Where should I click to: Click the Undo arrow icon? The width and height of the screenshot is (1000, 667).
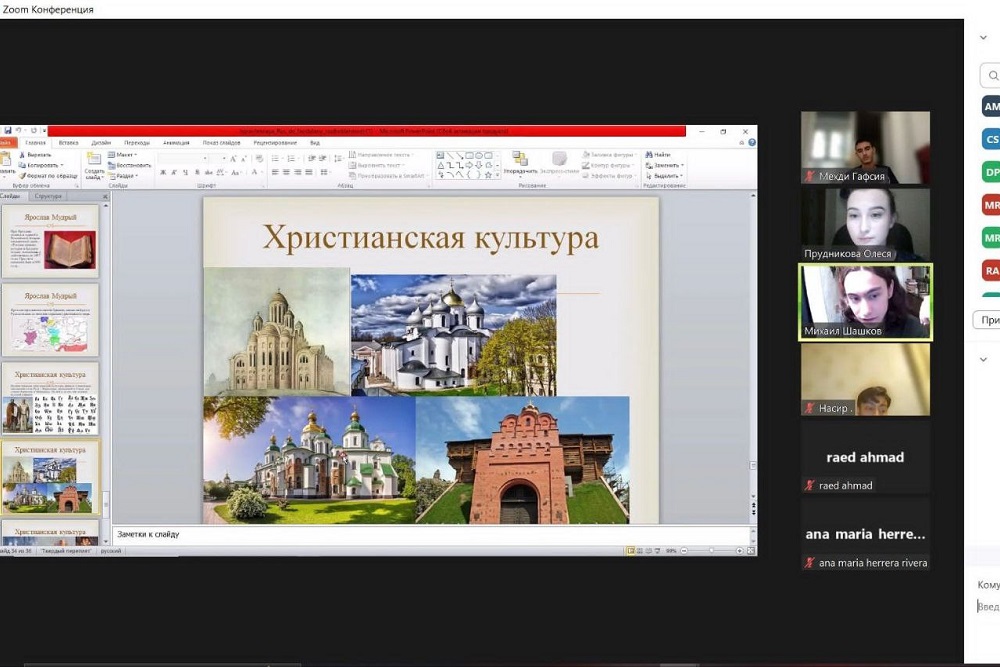[x=20, y=131]
